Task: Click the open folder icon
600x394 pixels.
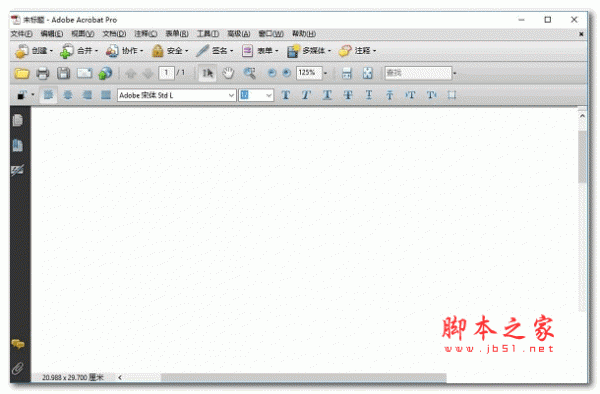Action: (x=22, y=73)
